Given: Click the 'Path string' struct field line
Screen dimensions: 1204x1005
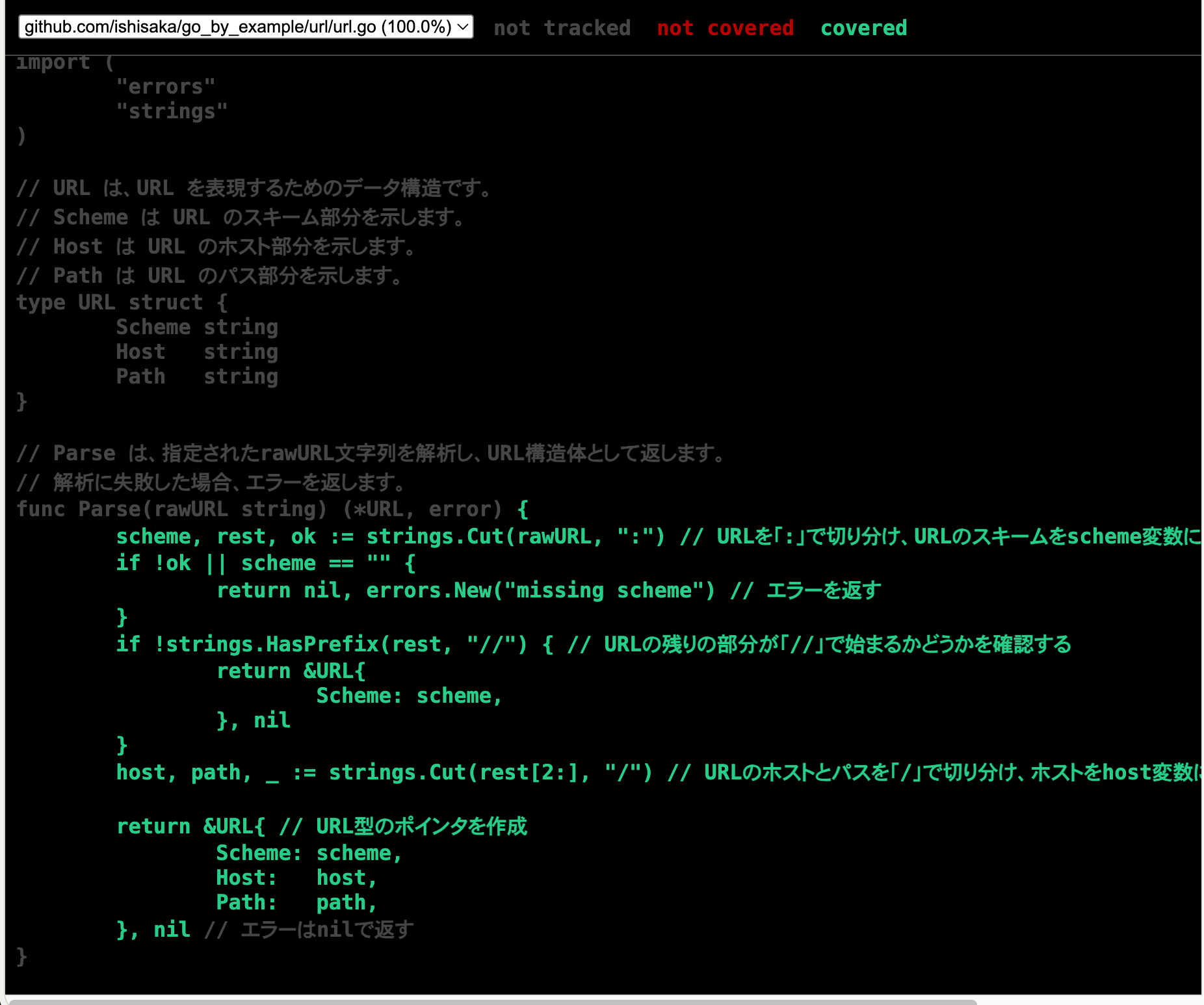Looking at the screenshot, I should (x=196, y=376).
